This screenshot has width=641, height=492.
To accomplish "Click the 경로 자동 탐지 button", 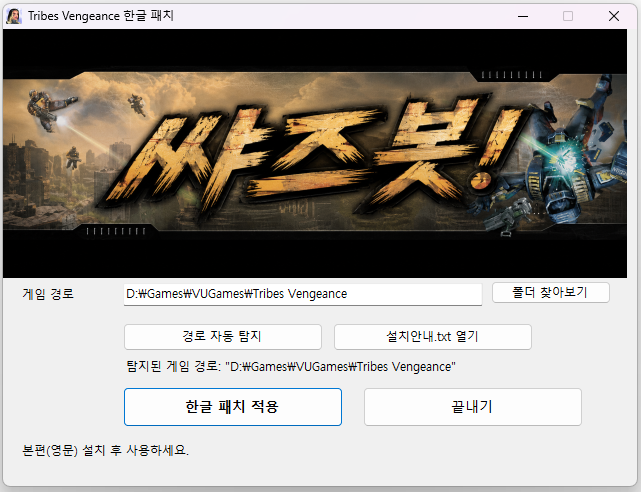I will click(223, 337).
